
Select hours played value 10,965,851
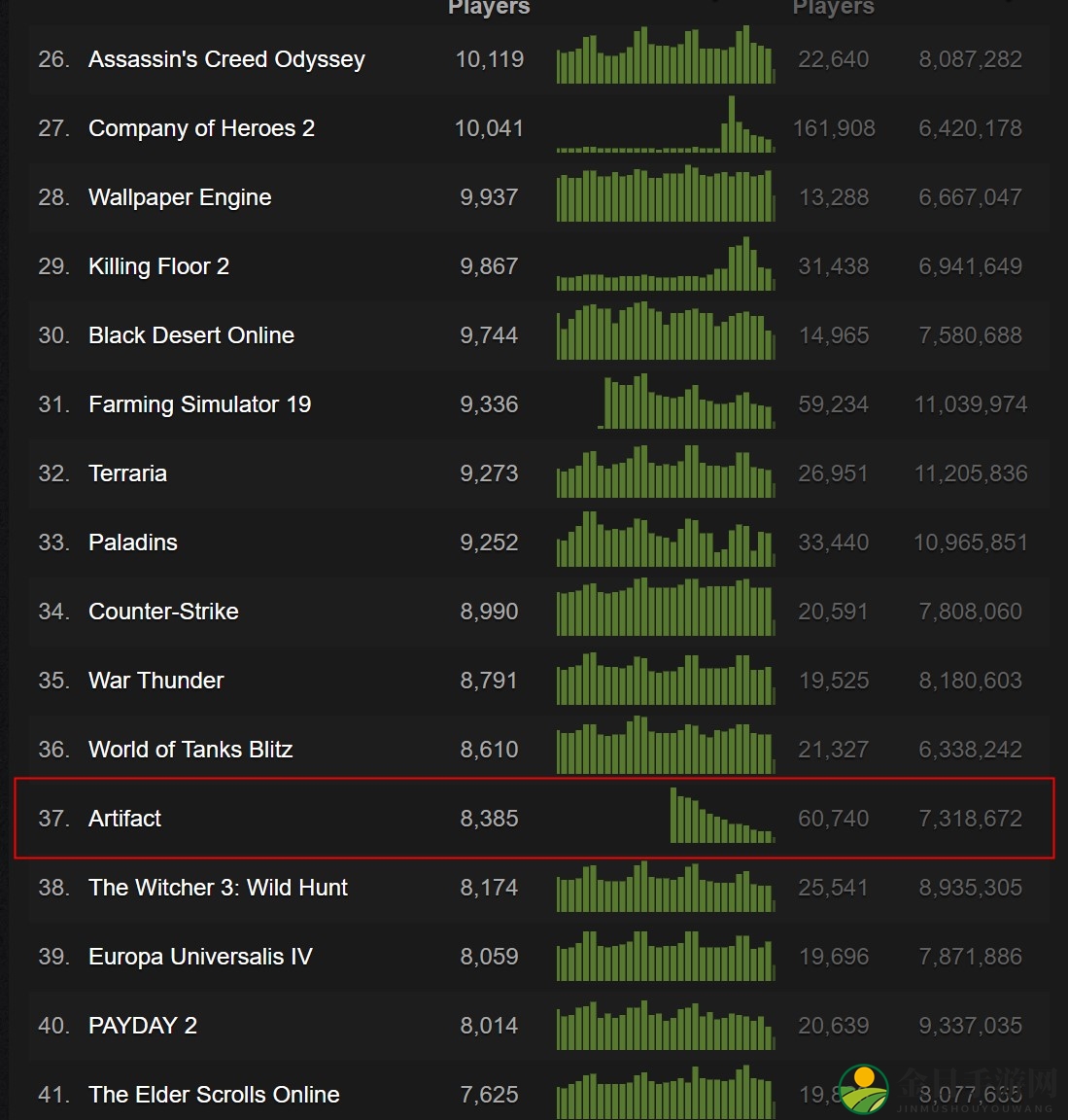click(971, 542)
